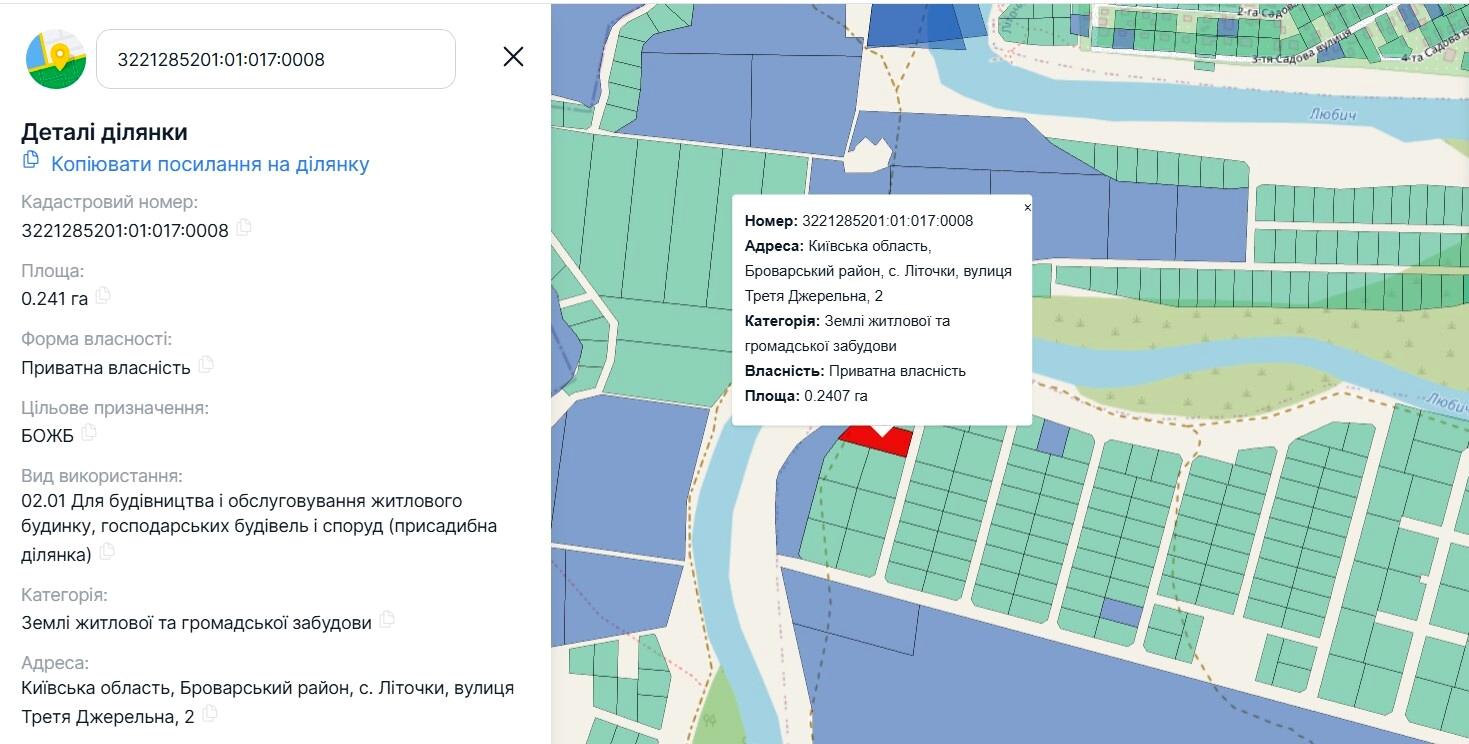The height and width of the screenshot is (744, 1469).
Task: Close the parcel info popup on the map
Action: [x=1027, y=208]
